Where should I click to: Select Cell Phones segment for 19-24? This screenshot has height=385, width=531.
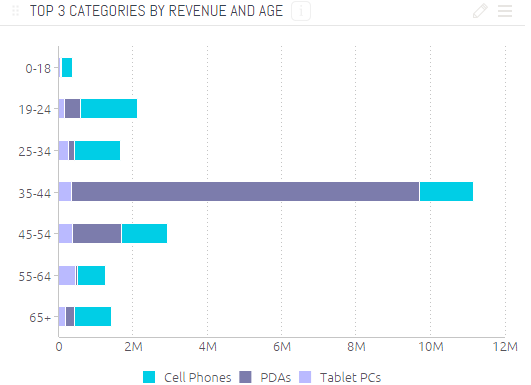[109, 108]
